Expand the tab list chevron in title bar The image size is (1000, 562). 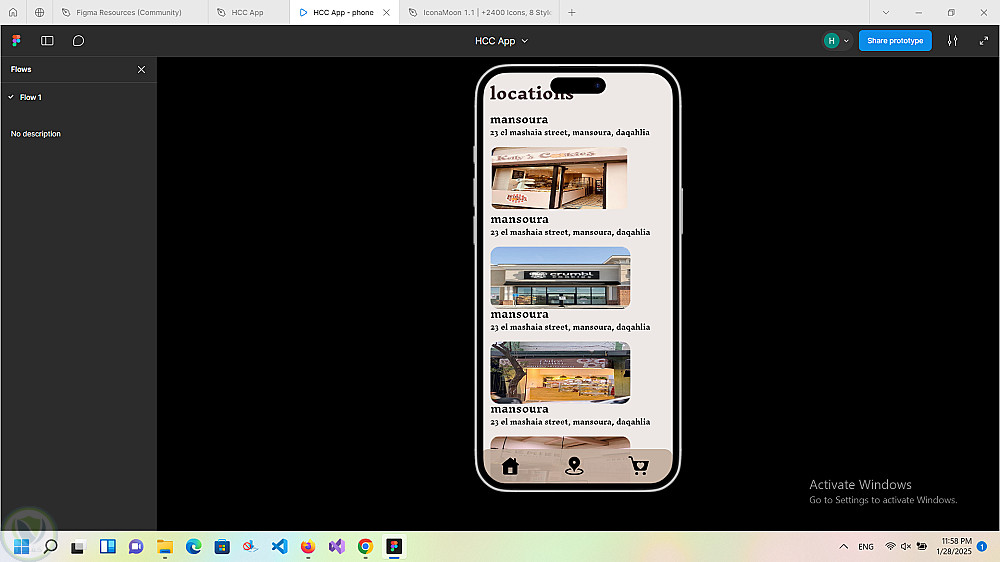click(886, 12)
